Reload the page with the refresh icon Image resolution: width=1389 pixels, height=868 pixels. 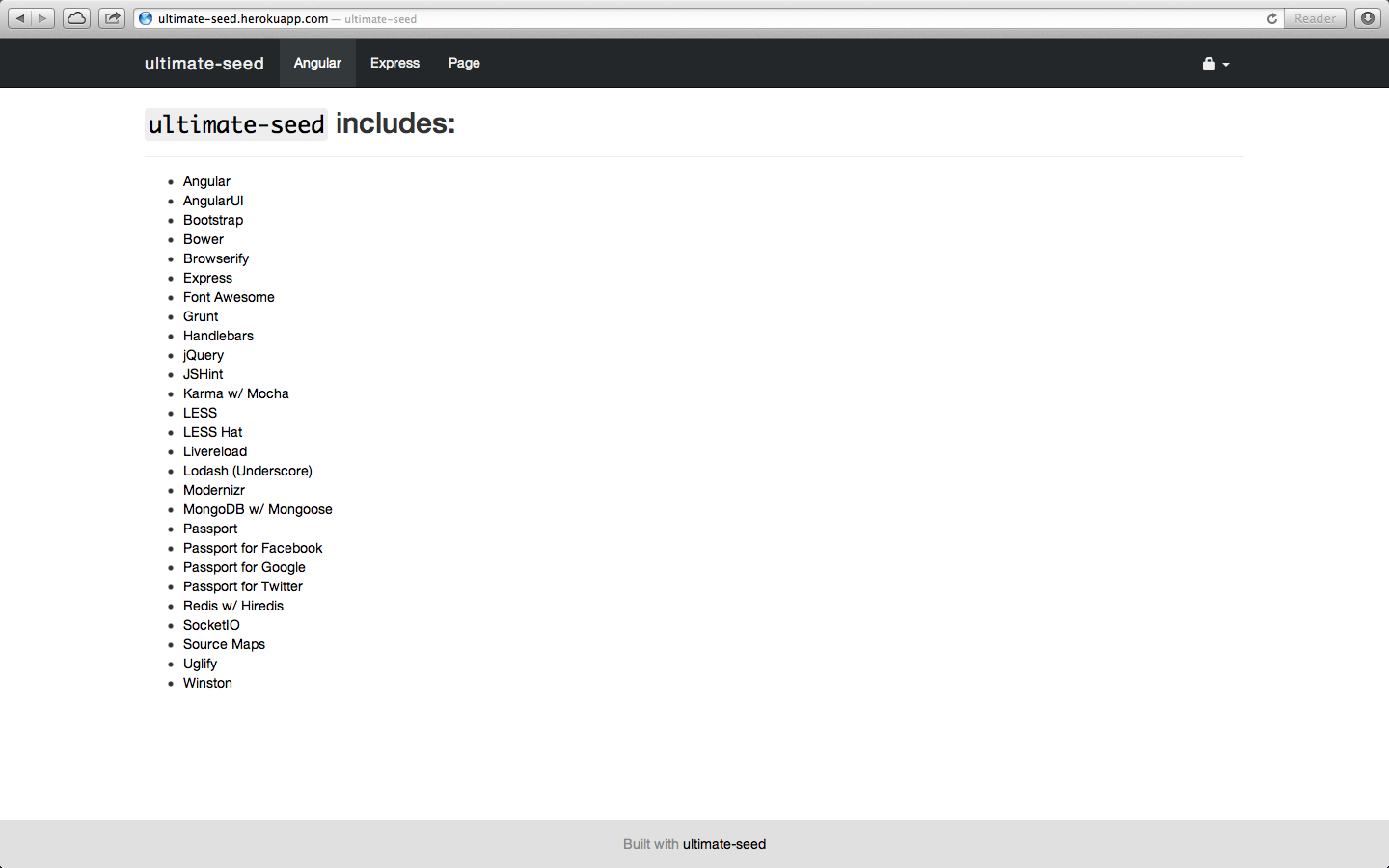1271,17
